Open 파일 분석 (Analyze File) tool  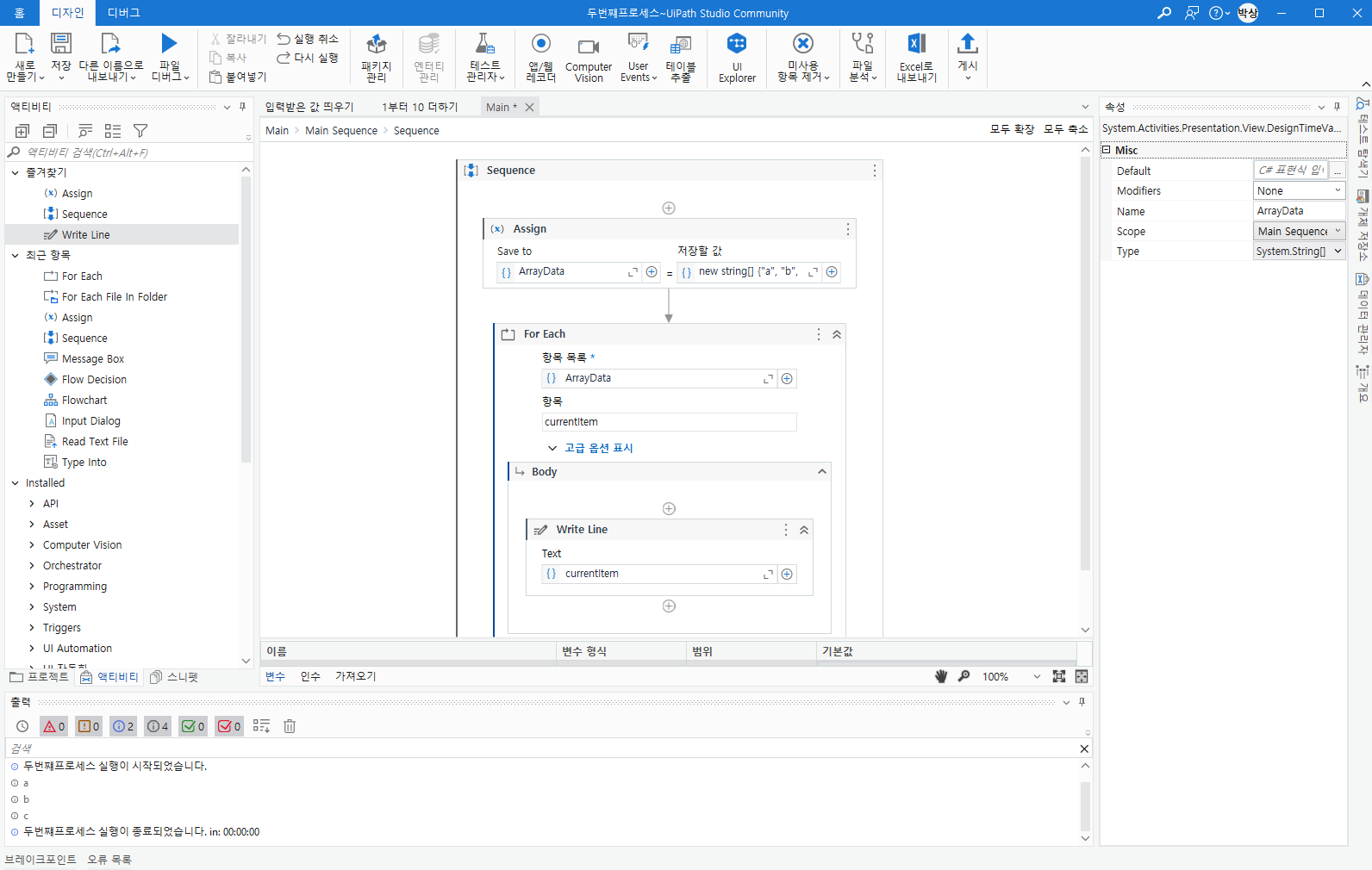863,58
